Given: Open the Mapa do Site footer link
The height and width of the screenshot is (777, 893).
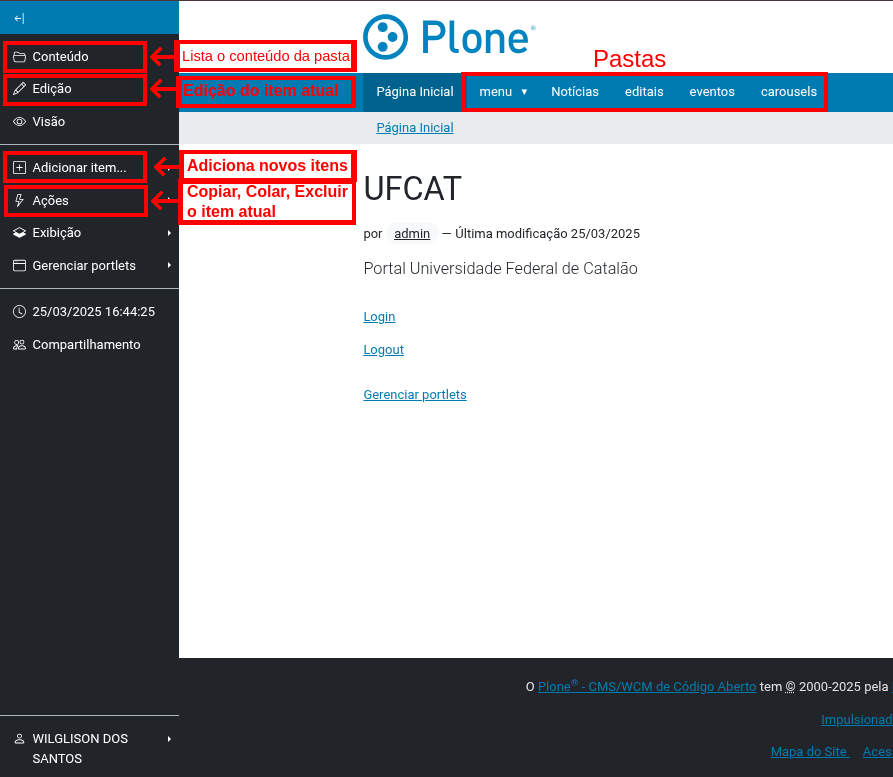Looking at the screenshot, I should pyautogui.click(x=810, y=752).
